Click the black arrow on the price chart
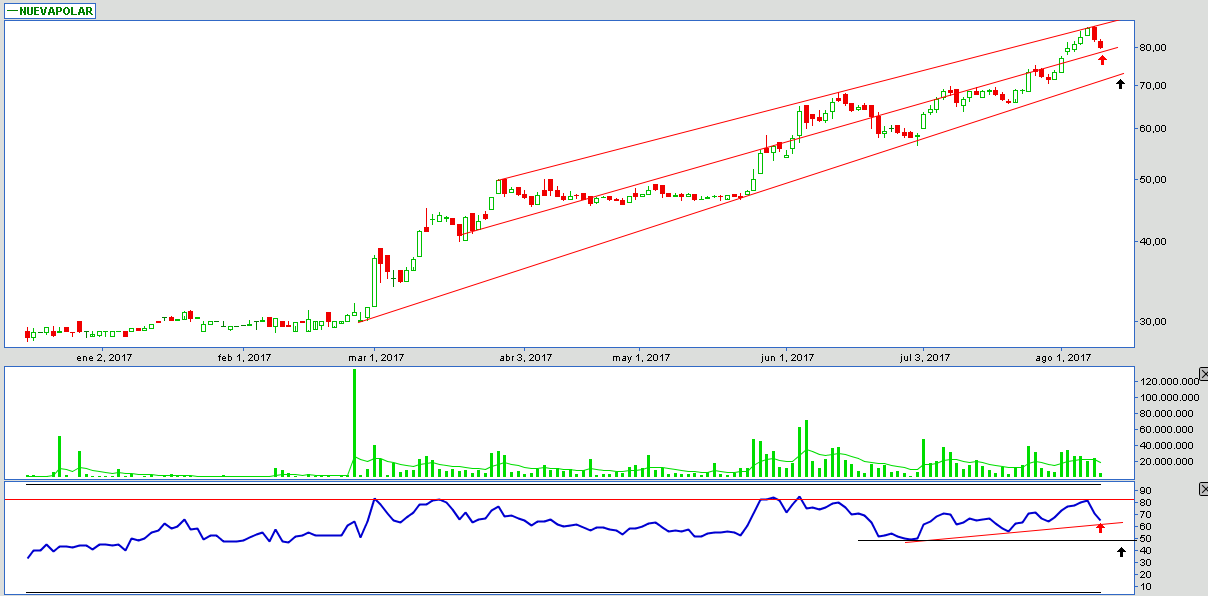 click(x=1120, y=84)
